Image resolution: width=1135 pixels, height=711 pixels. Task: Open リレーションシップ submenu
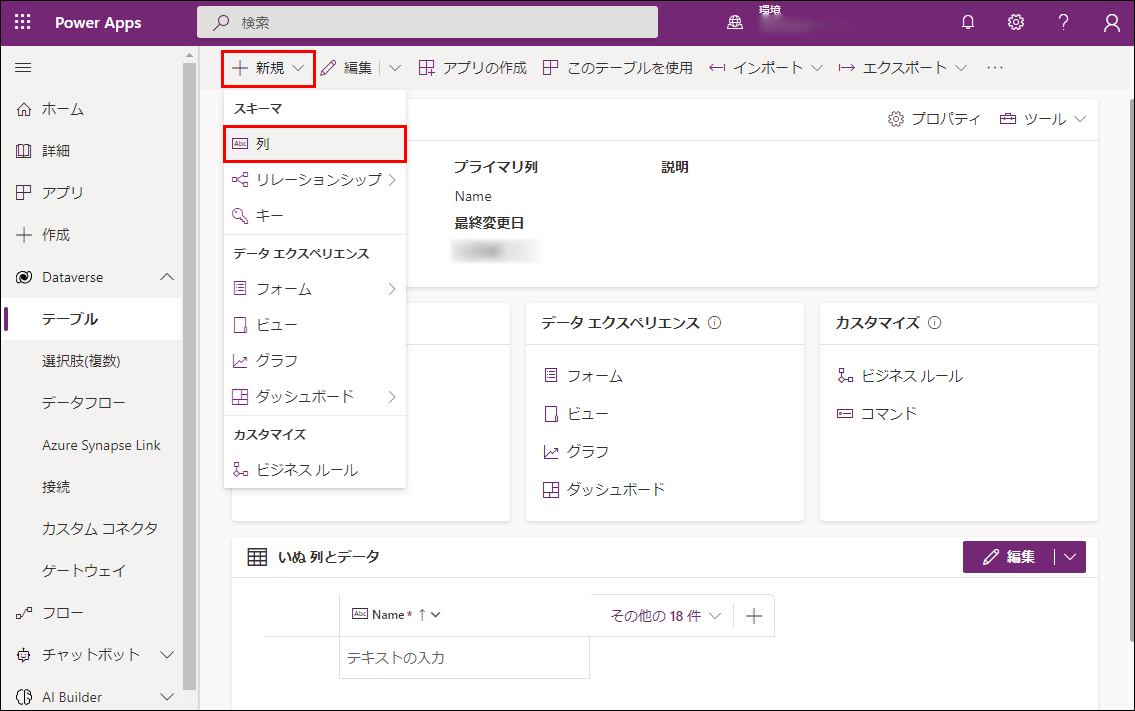click(x=315, y=180)
